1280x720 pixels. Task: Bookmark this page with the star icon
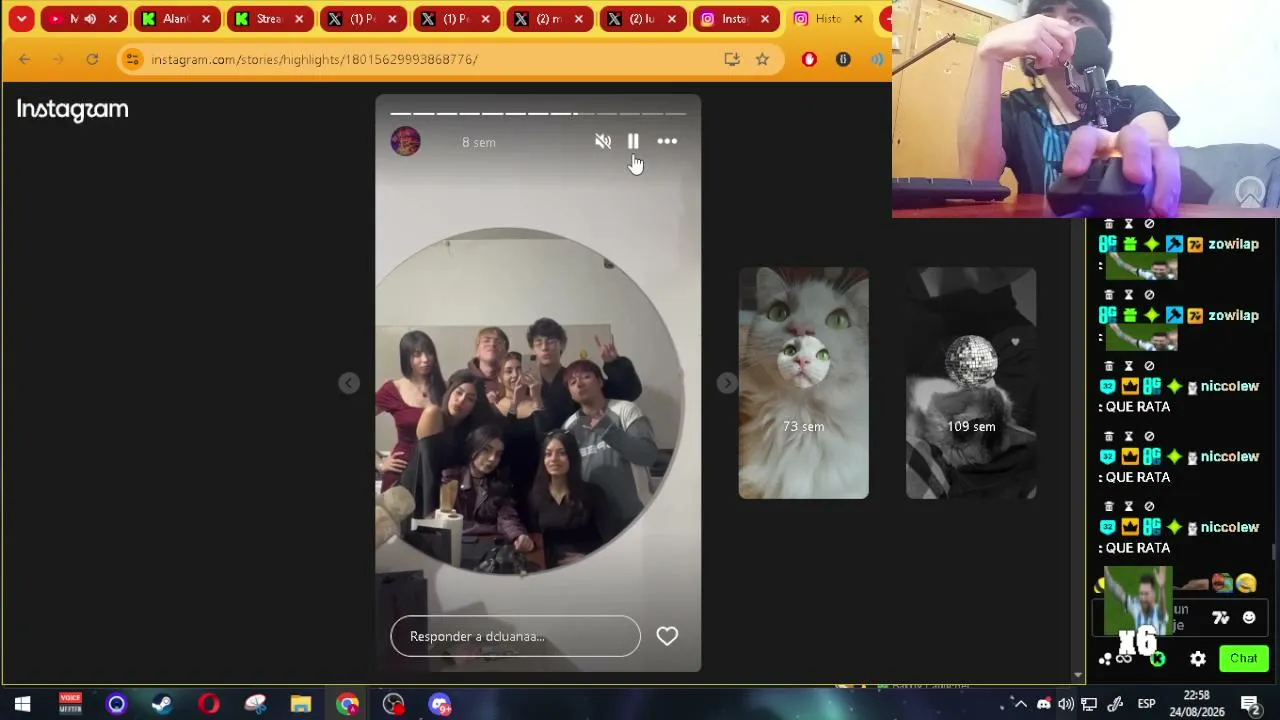pos(762,59)
